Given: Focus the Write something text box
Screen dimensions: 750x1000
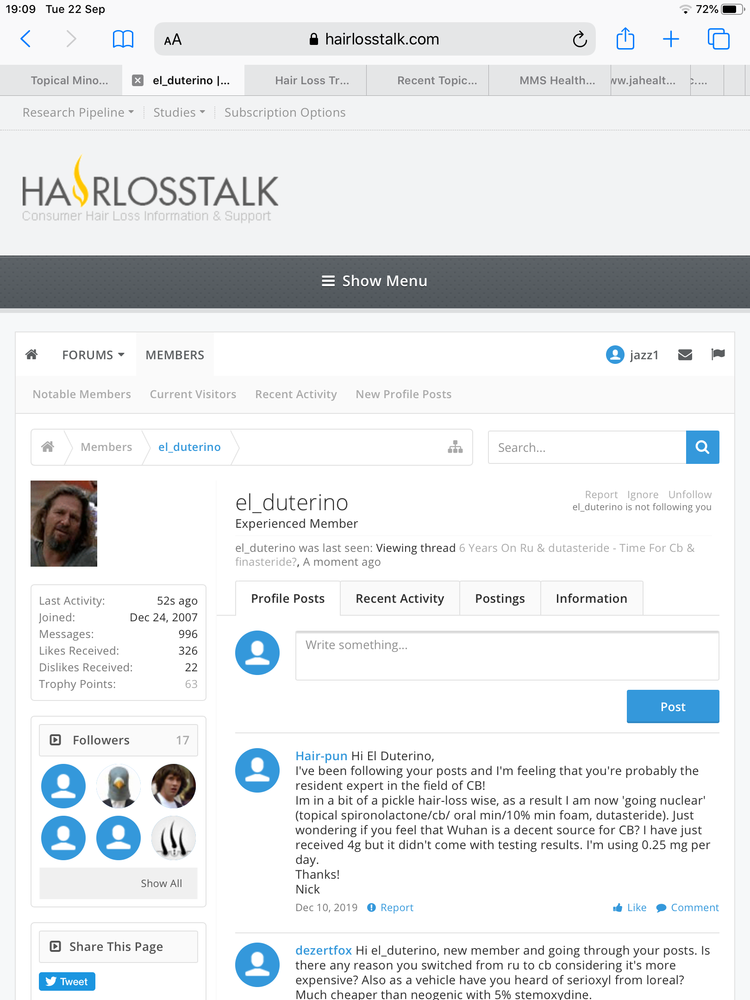Looking at the screenshot, I should 506,656.
